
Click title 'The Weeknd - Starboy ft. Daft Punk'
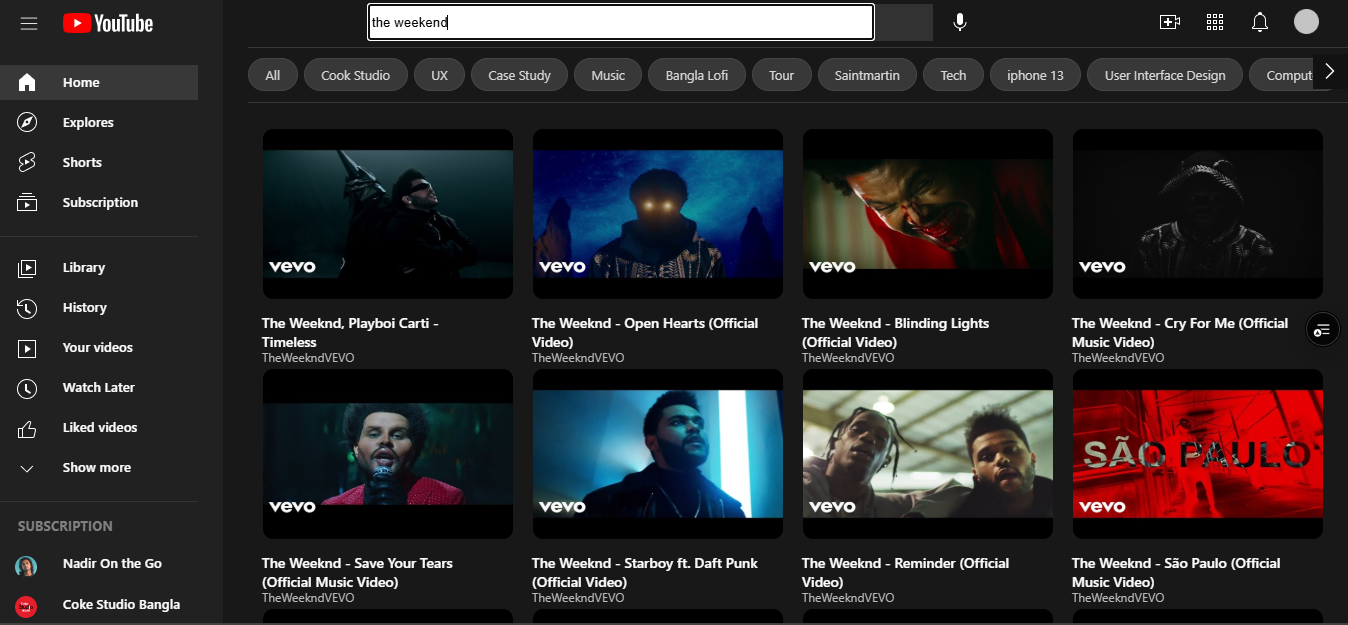(x=645, y=573)
